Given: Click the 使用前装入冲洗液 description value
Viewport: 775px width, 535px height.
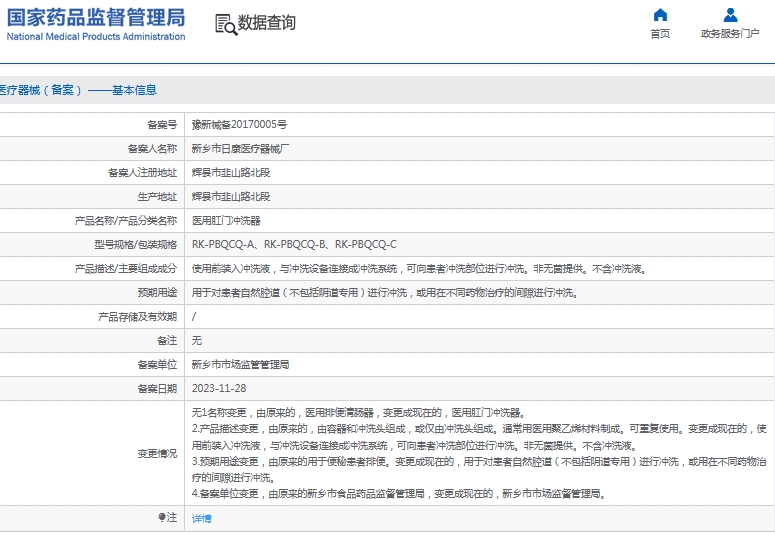Looking at the screenshot, I should (x=419, y=268).
